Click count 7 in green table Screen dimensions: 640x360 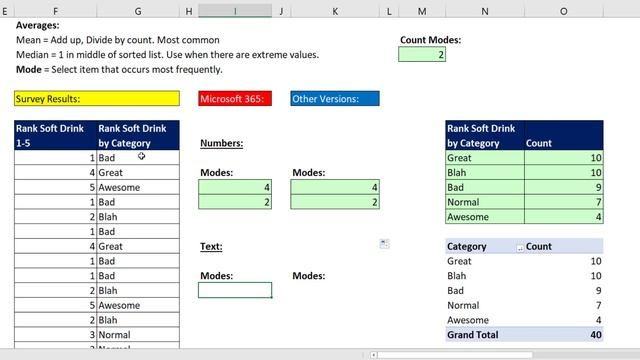click(564, 202)
